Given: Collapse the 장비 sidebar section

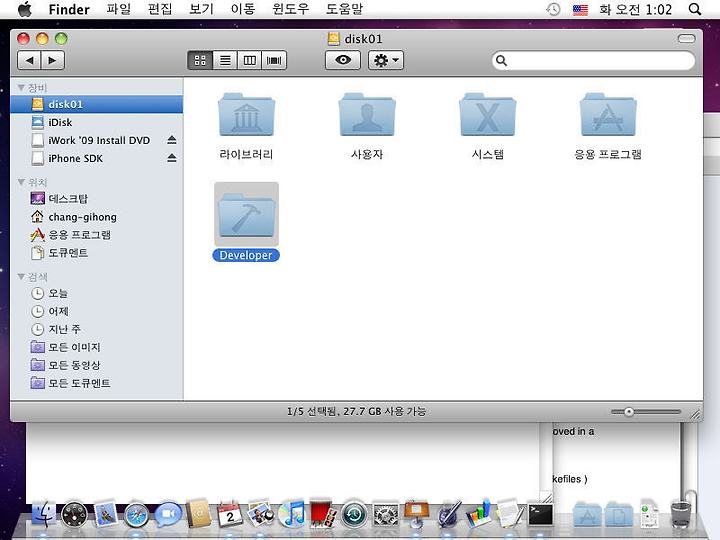Looking at the screenshot, I should (21, 87).
